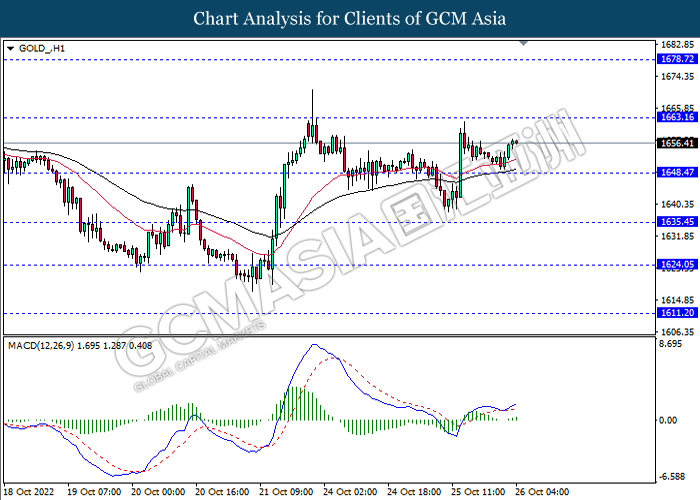Screen dimensions: 700x500
Task: Click the GOLD_,H1 chart title text
Action: click(42, 48)
